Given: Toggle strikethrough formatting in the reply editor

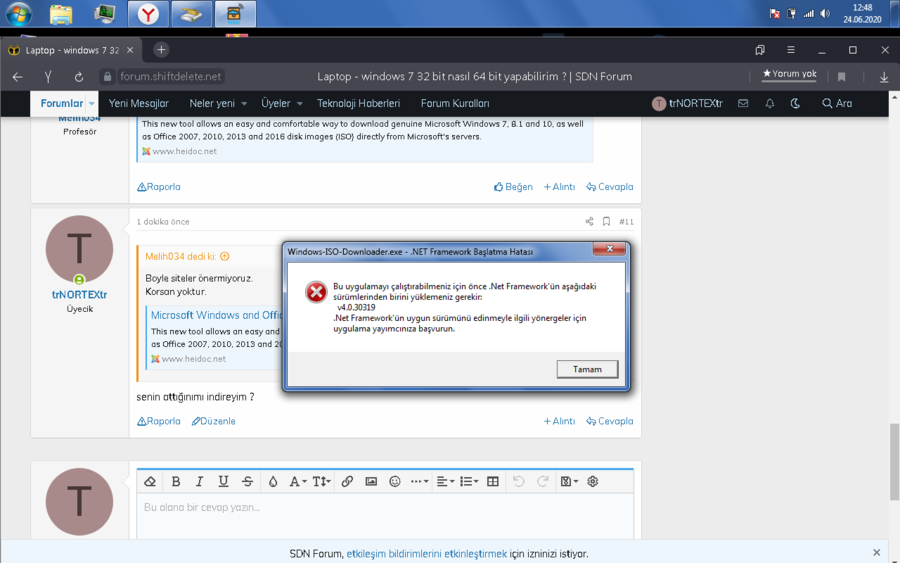Looking at the screenshot, I should click(247, 482).
